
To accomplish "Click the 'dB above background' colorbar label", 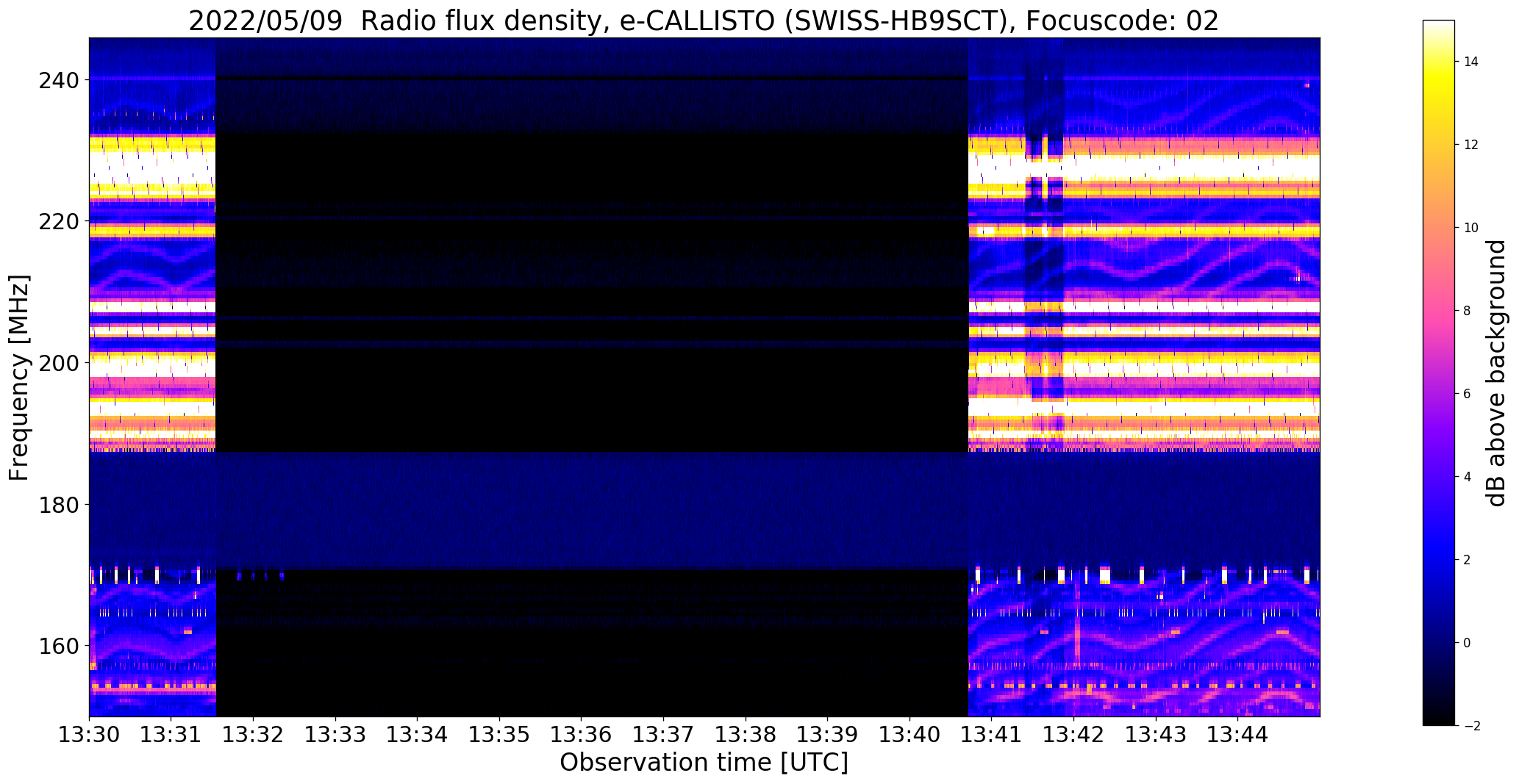I will point(1495,373).
